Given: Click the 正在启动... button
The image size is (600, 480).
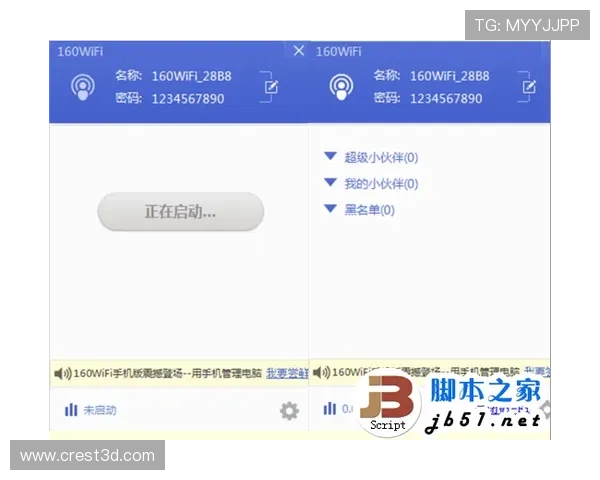Looking at the screenshot, I should click(x=181, y=212).
